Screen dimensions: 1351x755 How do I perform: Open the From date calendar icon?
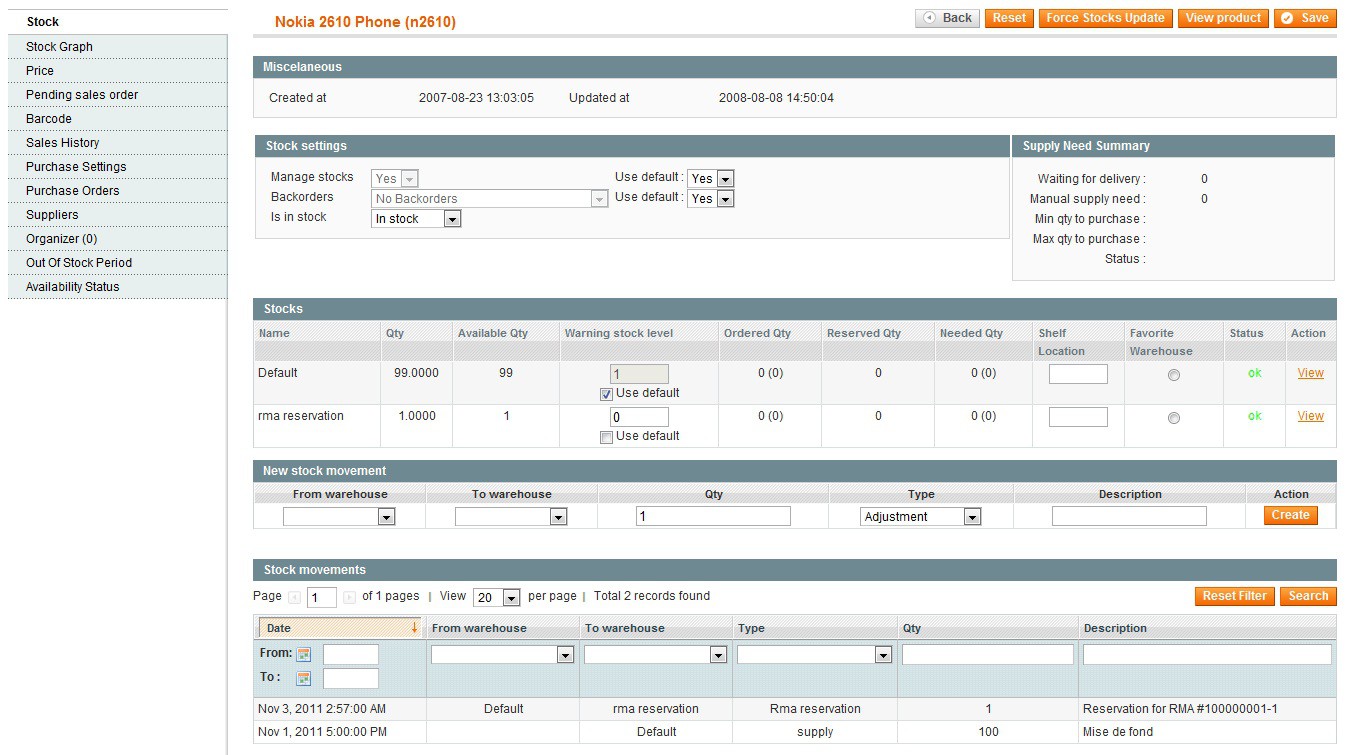[x=304, y=655]
